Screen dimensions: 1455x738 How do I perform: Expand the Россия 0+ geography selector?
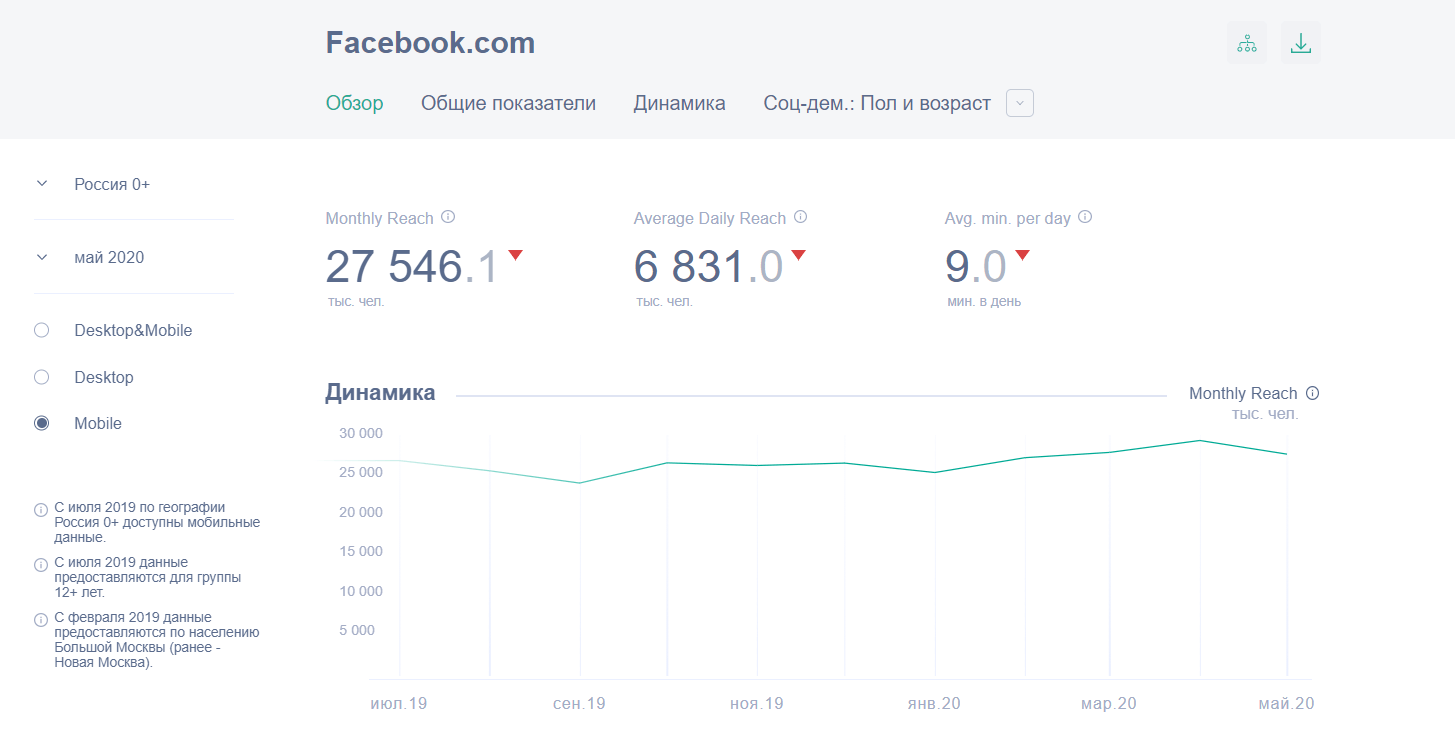coord(42,184)
